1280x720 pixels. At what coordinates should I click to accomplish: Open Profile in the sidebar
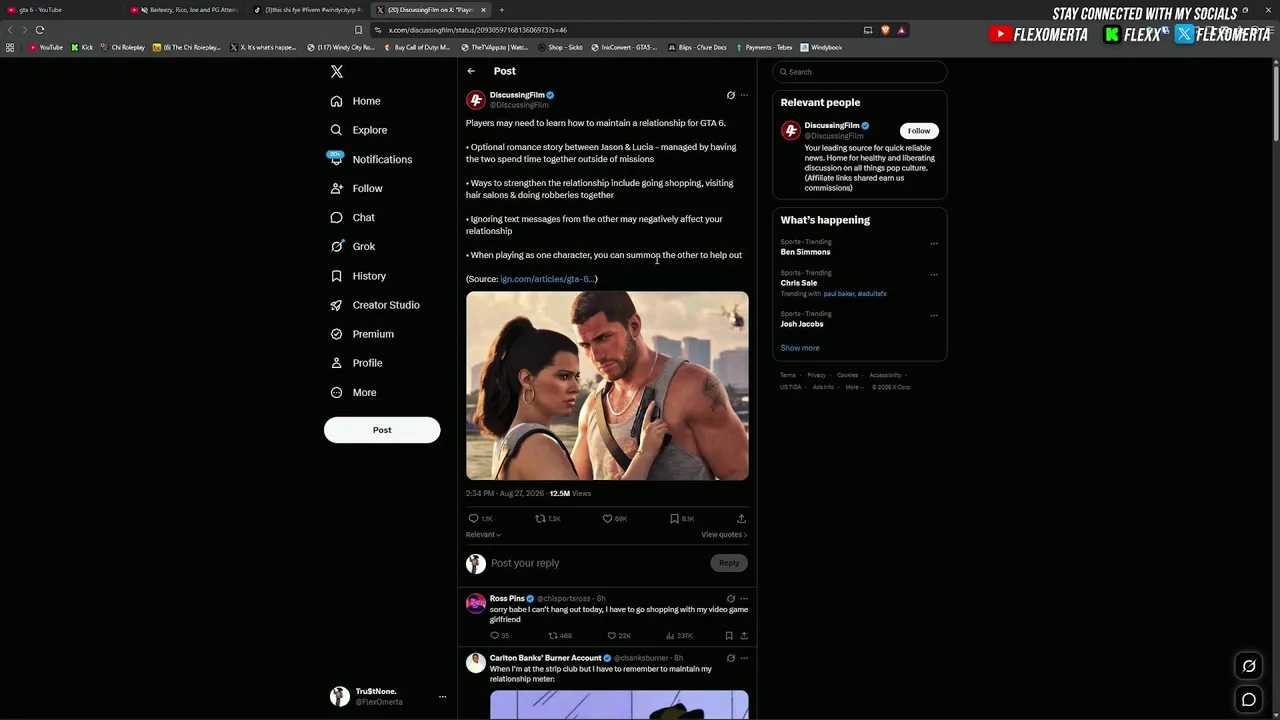pyautogui.click(x=356, y=363)
